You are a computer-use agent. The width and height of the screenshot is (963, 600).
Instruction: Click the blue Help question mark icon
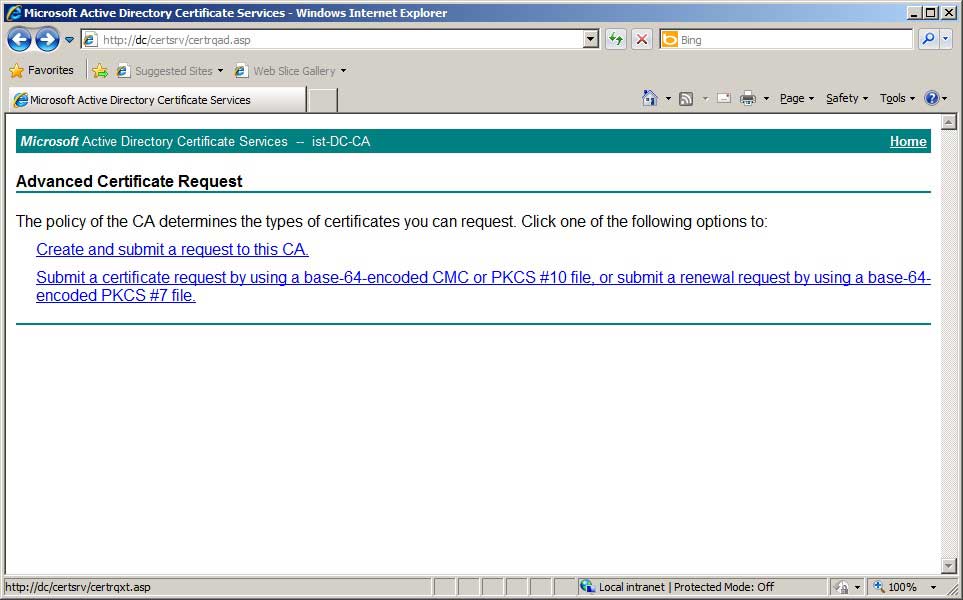coord(931,98)
